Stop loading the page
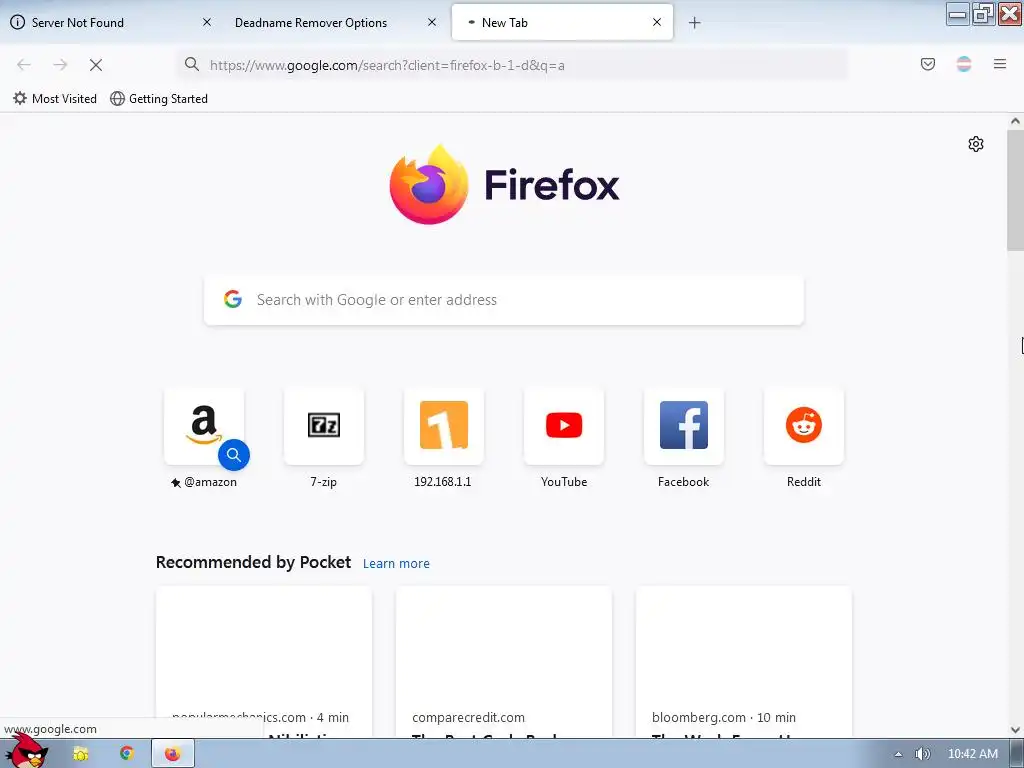Screen dimensions: 1024x768 coord(96,65)
